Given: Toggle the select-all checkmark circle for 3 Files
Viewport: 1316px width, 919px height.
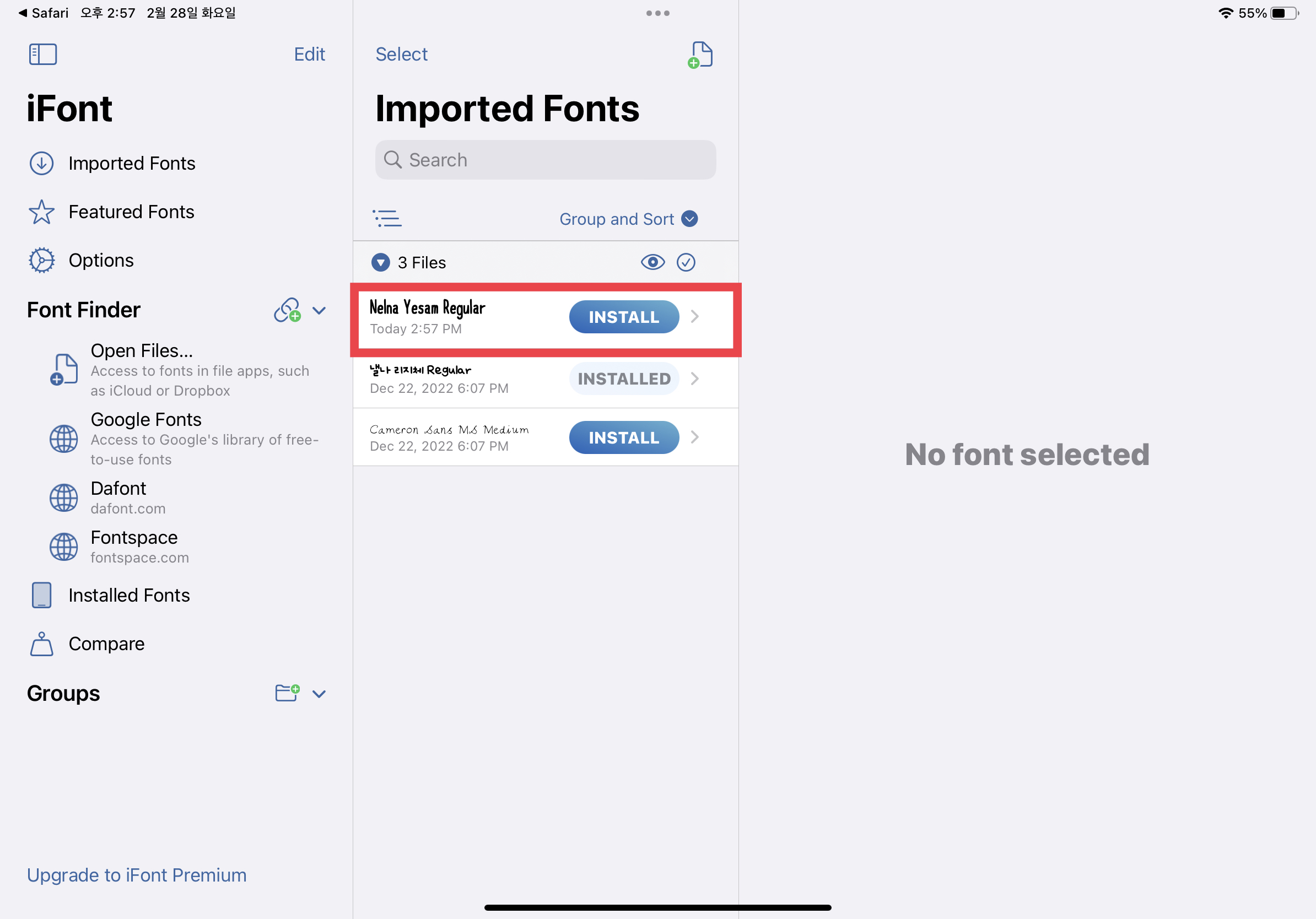Looking at the screenshot, I should point(686,262).
